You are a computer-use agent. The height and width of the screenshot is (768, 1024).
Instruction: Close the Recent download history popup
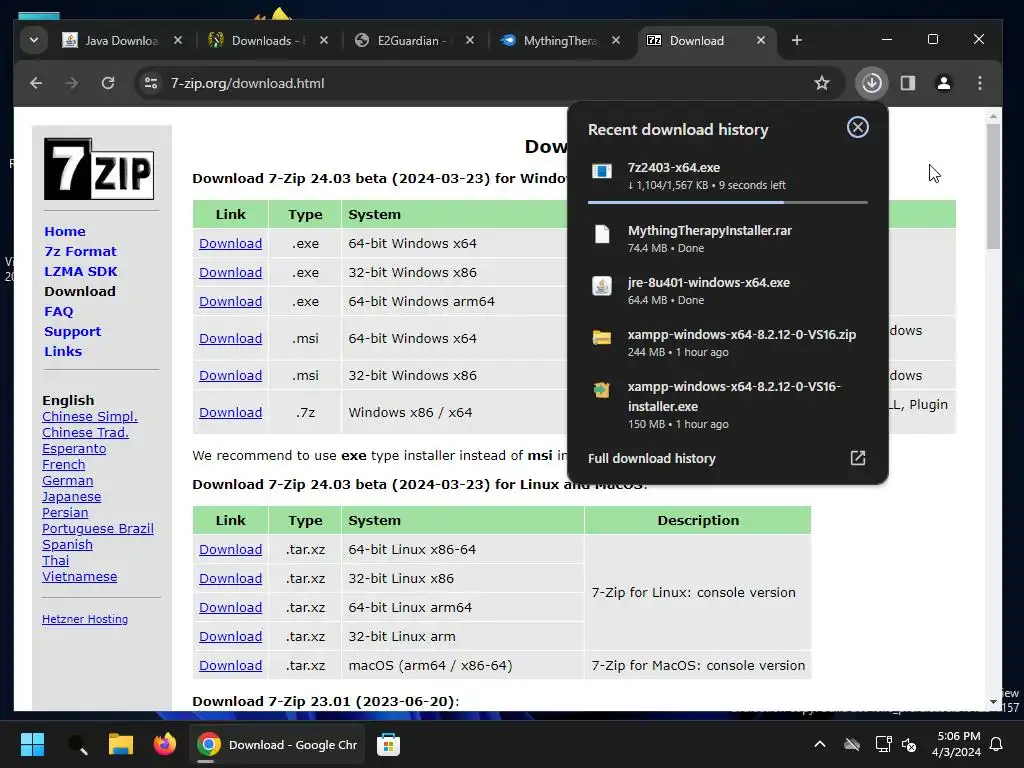[x=857, y=127]
